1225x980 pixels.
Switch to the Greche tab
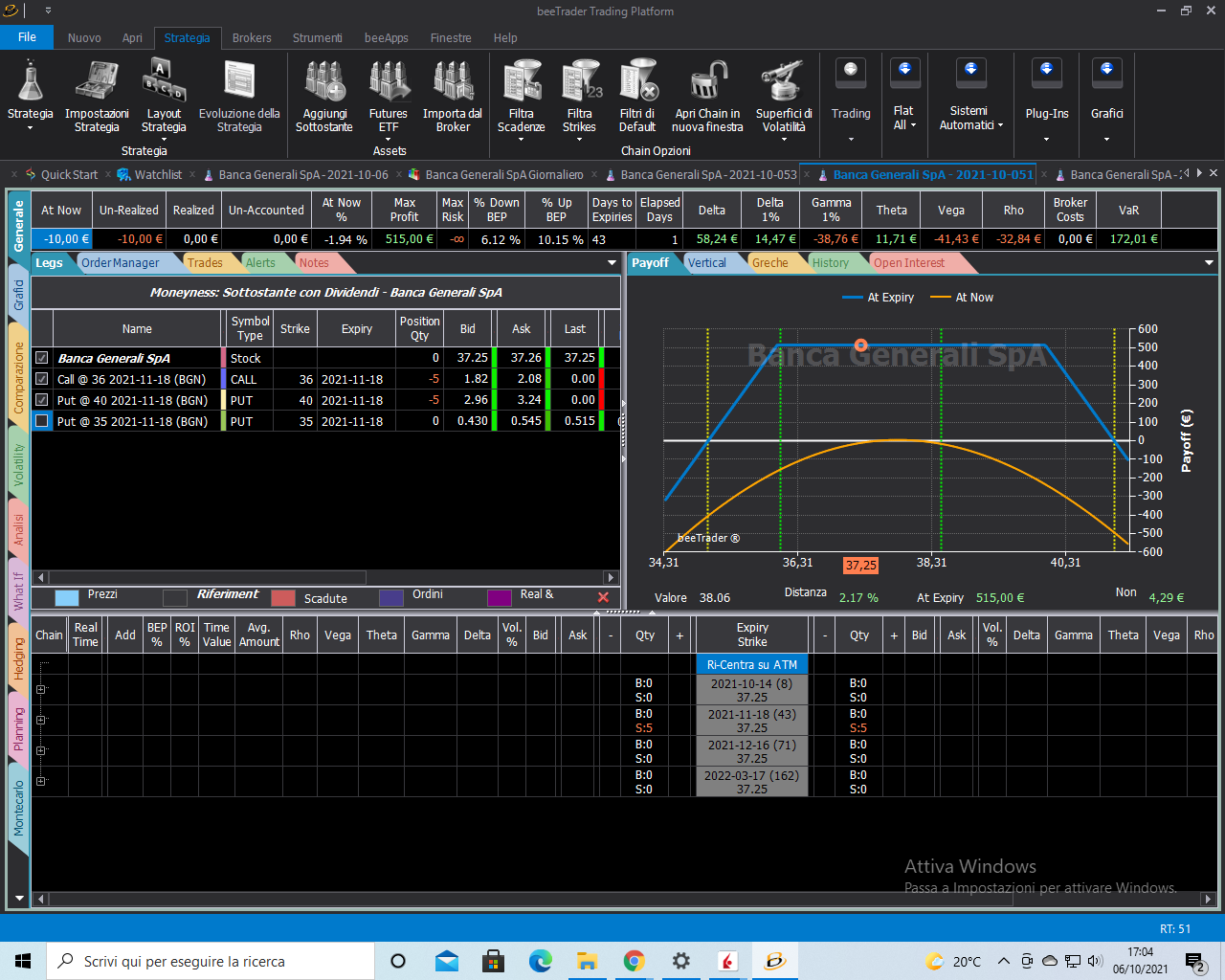[769, 263]
